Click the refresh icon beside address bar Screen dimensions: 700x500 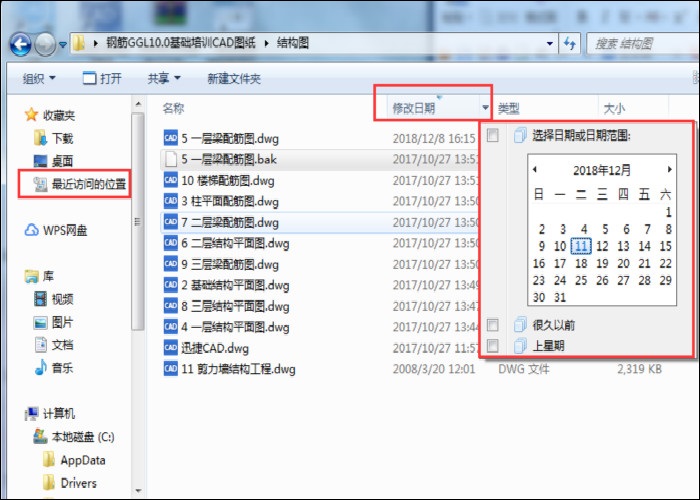[569, 44]
